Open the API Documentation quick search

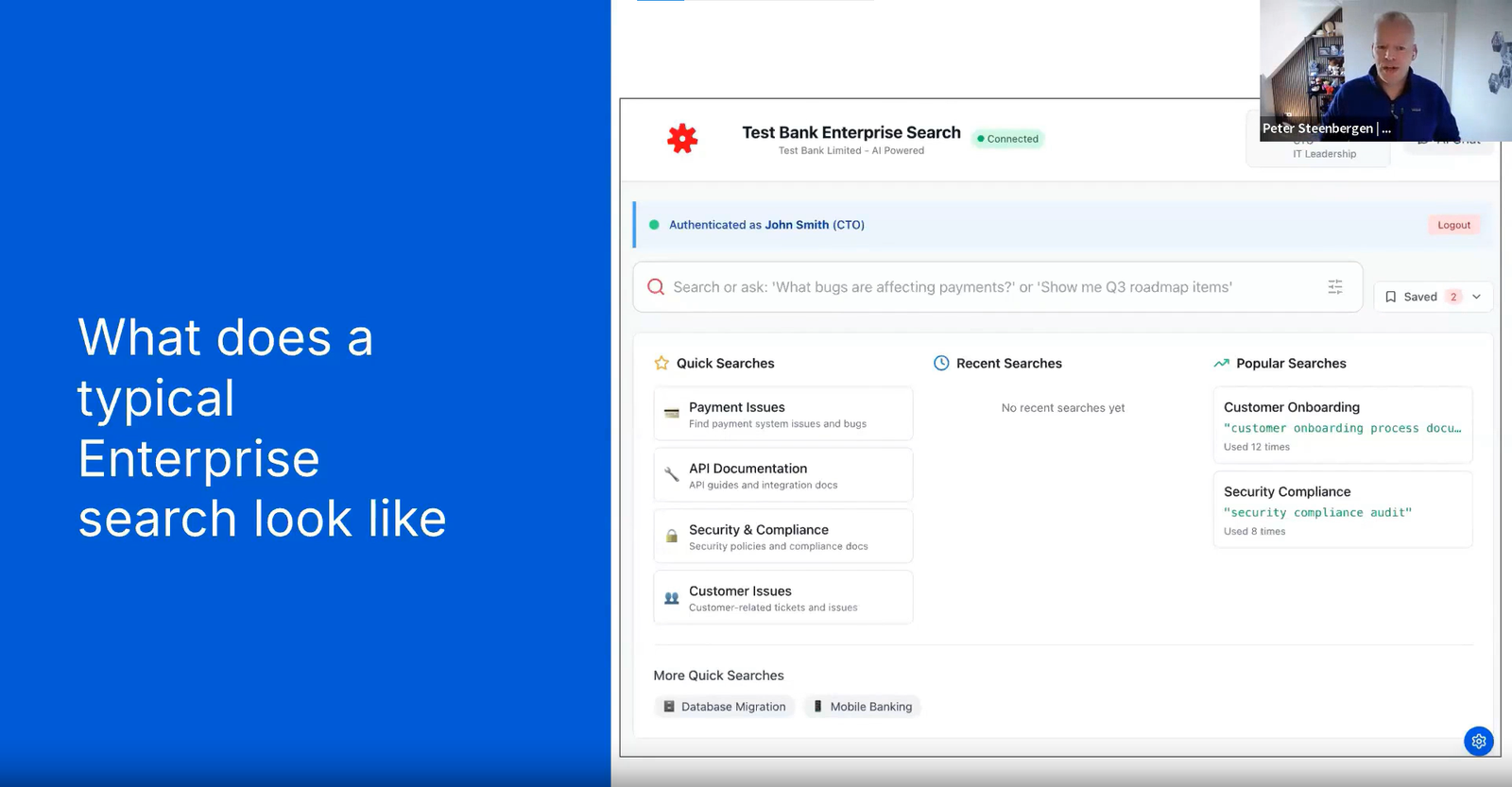pyautogui.click(x=782, y=475)
